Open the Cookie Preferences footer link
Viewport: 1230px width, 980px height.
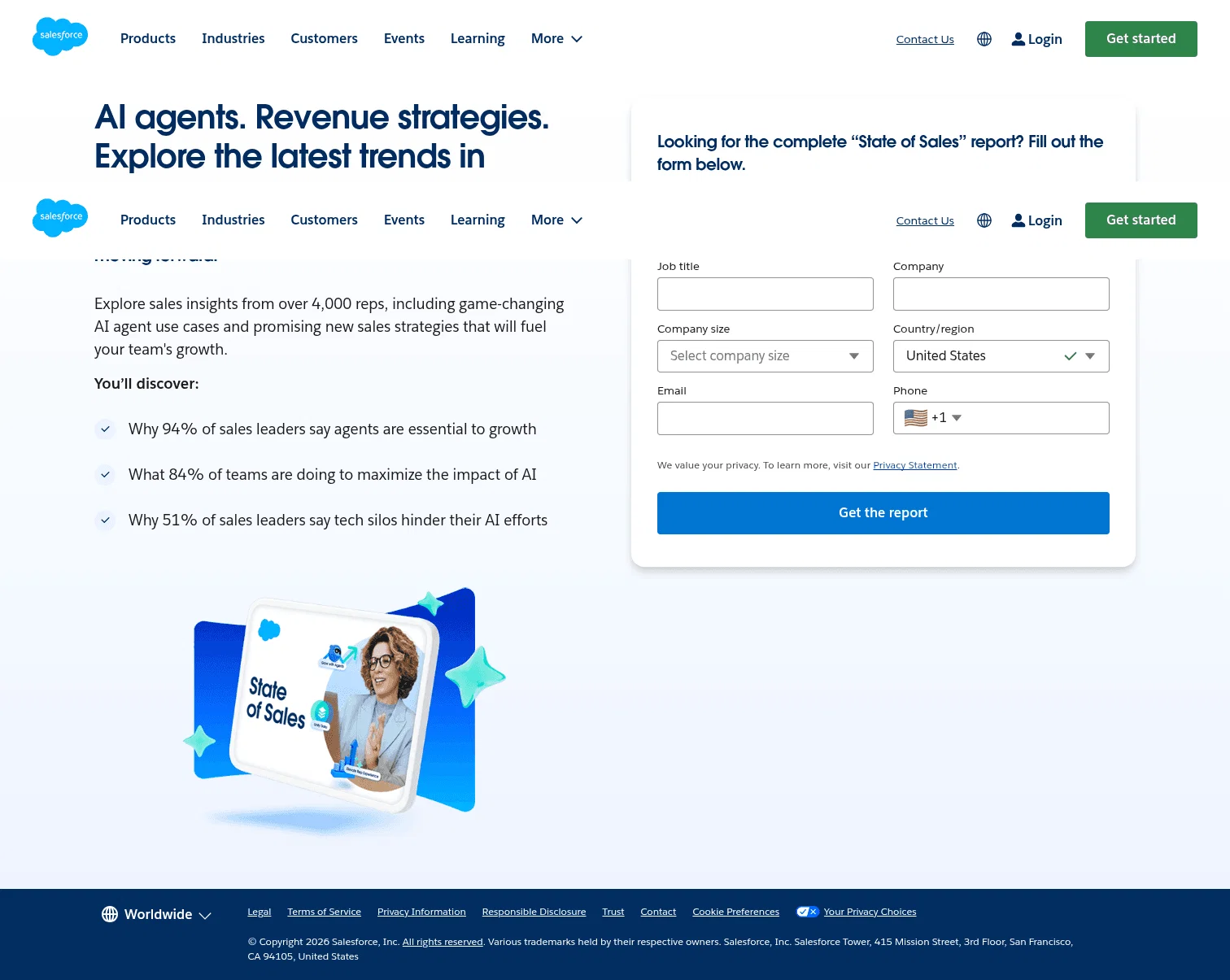[x=736, y=912]
